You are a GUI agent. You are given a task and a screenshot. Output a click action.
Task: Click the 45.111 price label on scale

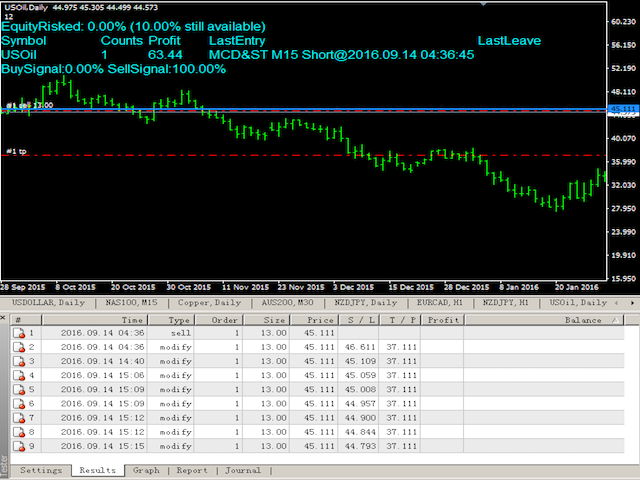tap(622, 108)
